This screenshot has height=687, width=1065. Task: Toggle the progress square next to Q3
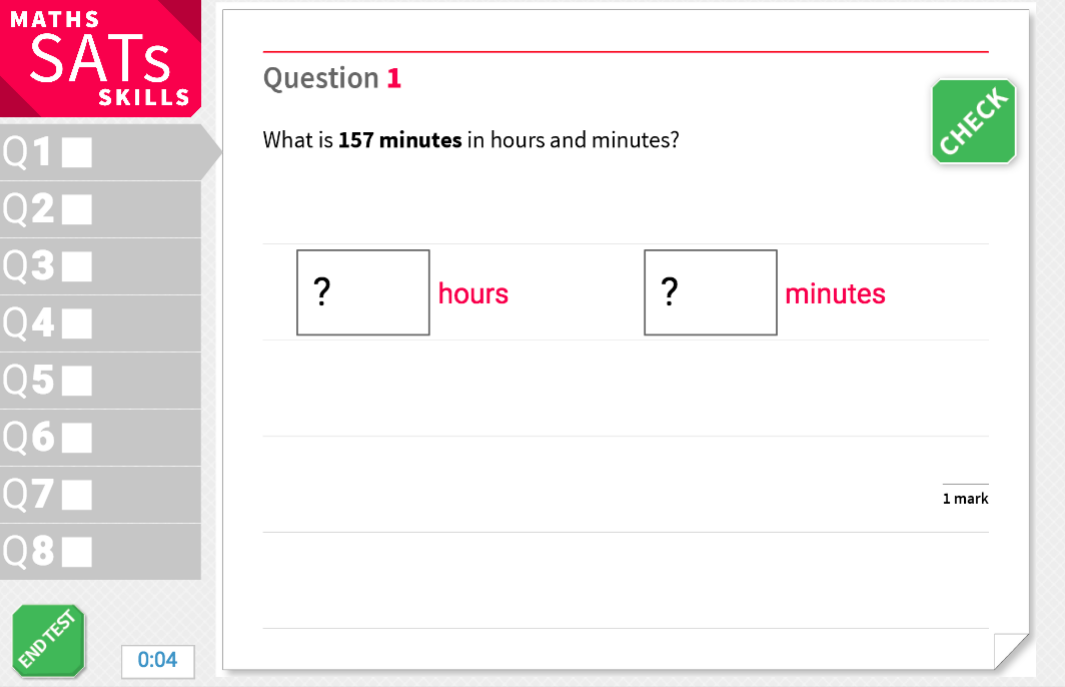[77, 266]
